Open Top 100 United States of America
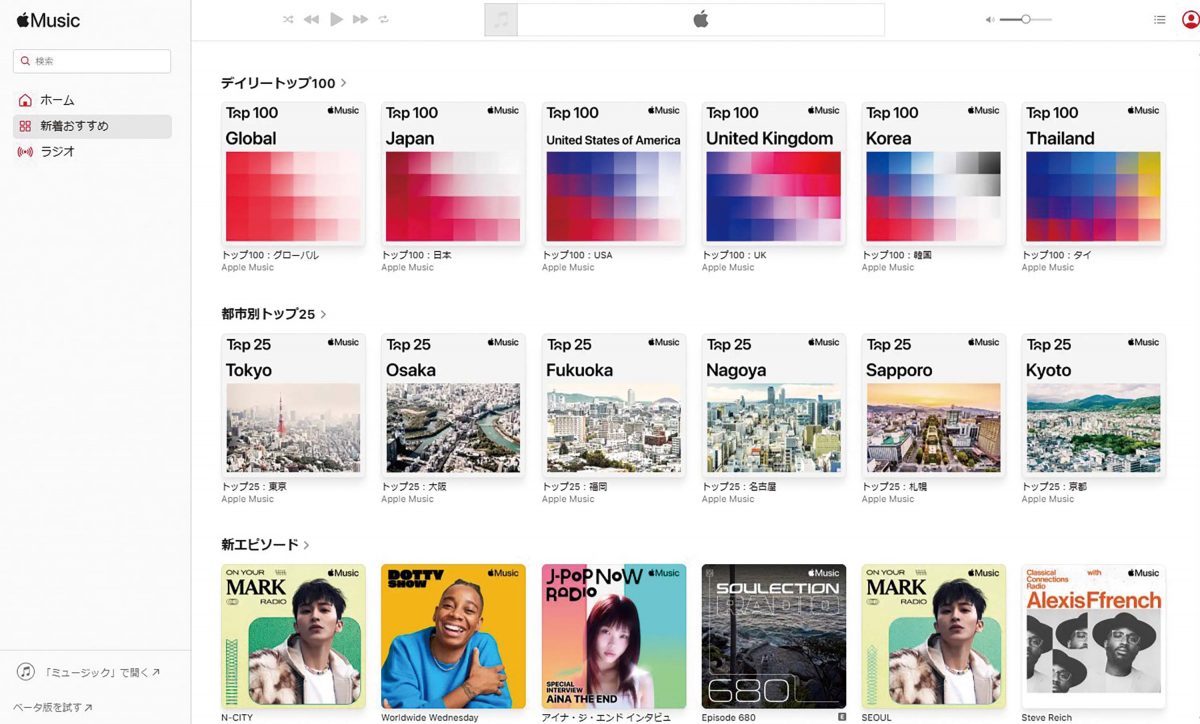The height and width of the screenshot is (724, 1200). 614,174
